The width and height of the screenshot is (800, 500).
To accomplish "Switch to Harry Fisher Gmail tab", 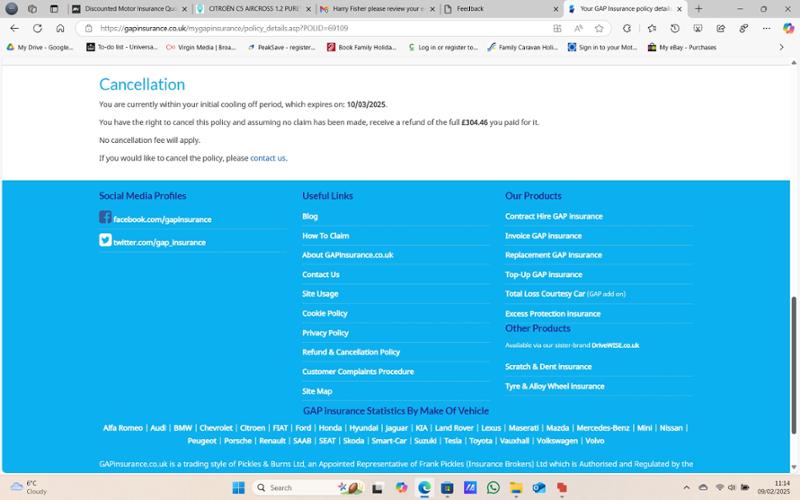I will point(378,9).
